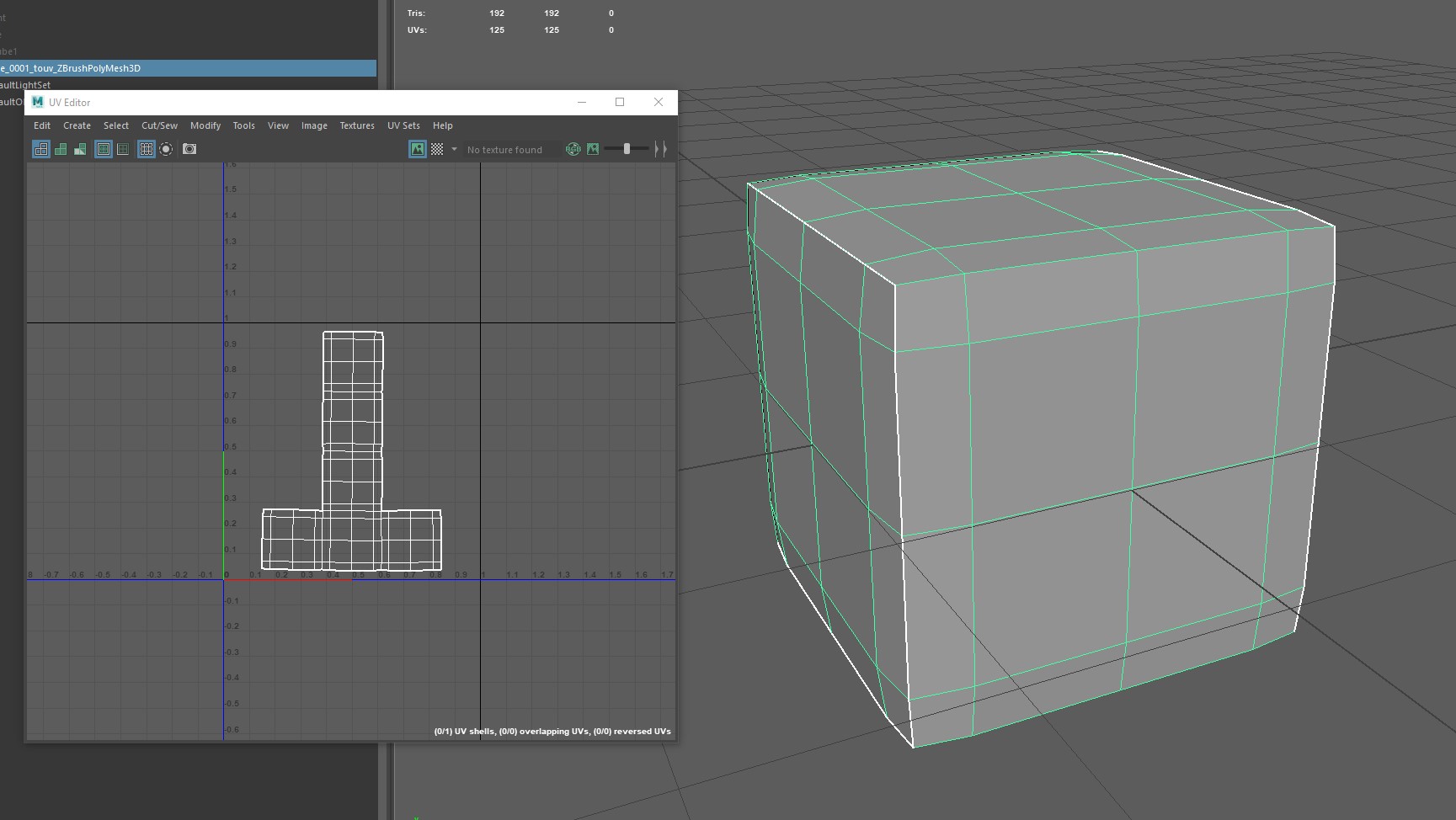Viewport: 1456px width, 820px height.
Task: Click the UV shells status text
Action: tap(552, 731)
